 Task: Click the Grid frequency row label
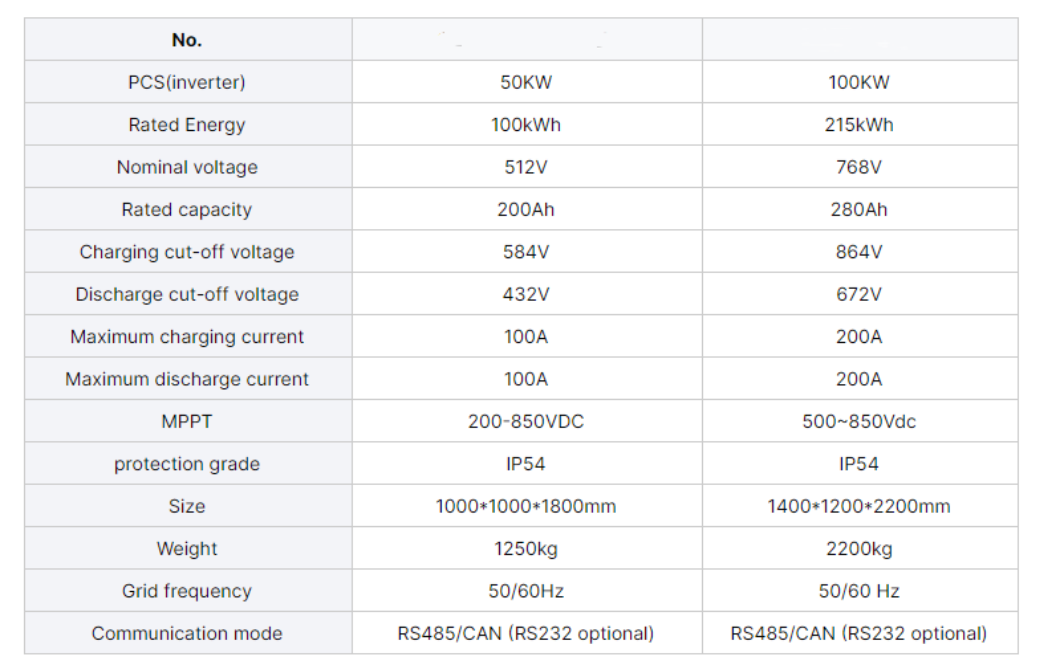[x=187, y=591]
